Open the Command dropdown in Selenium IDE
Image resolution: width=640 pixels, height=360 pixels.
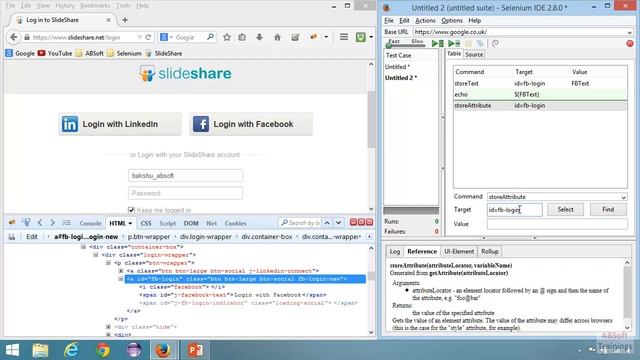click(623, 197)
